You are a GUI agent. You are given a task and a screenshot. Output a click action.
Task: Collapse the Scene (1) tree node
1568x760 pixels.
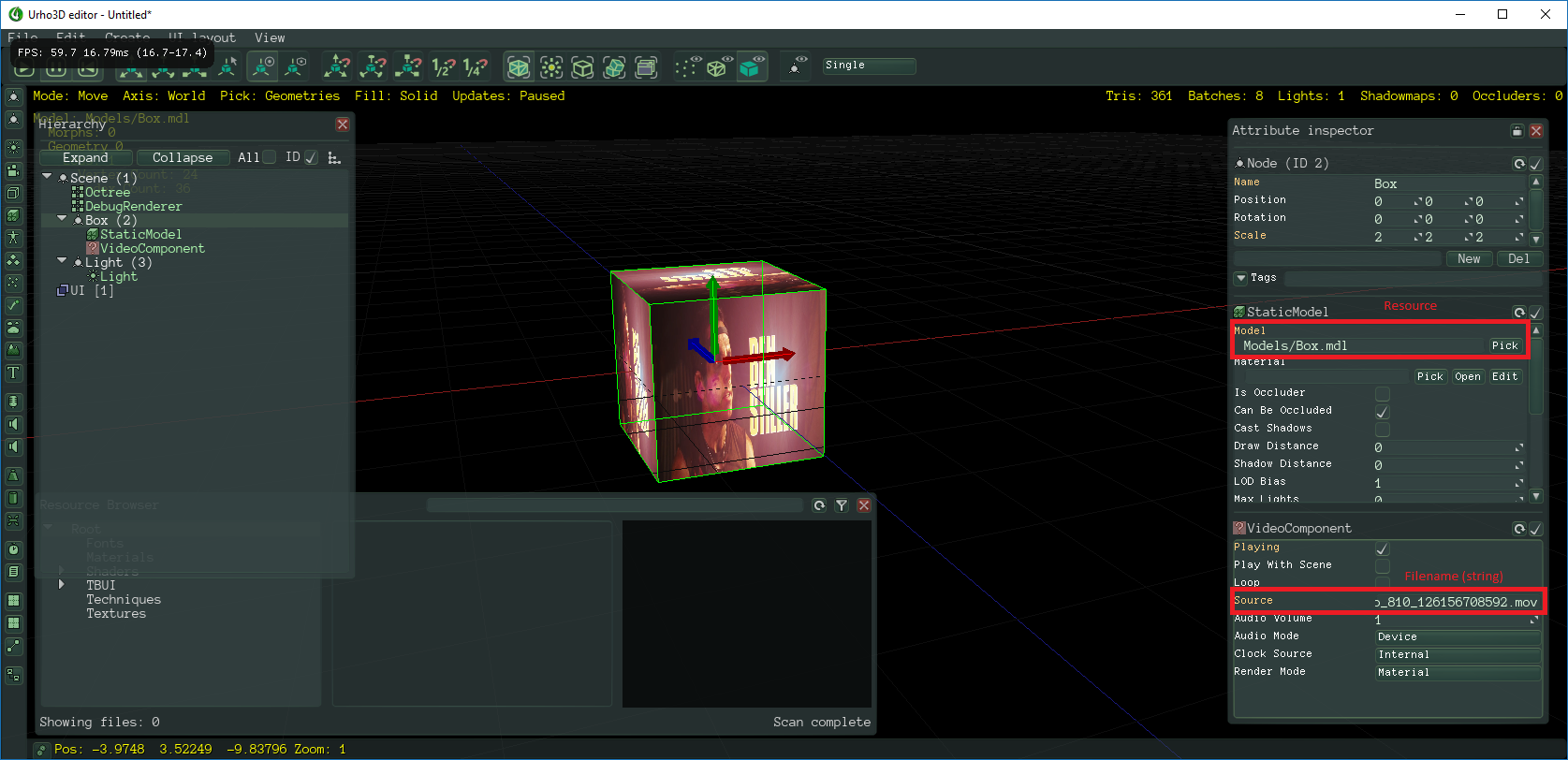(x=47, y=177)
